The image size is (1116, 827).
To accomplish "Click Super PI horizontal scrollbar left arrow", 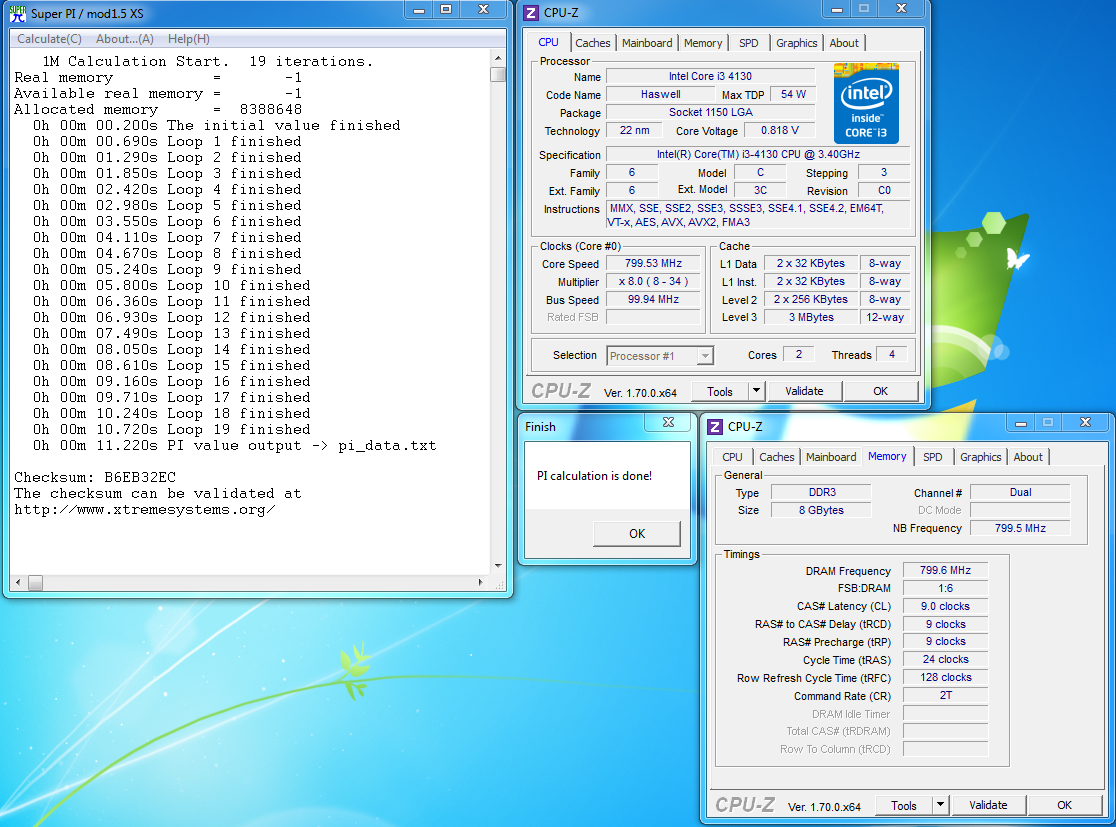I will (19, 582).
